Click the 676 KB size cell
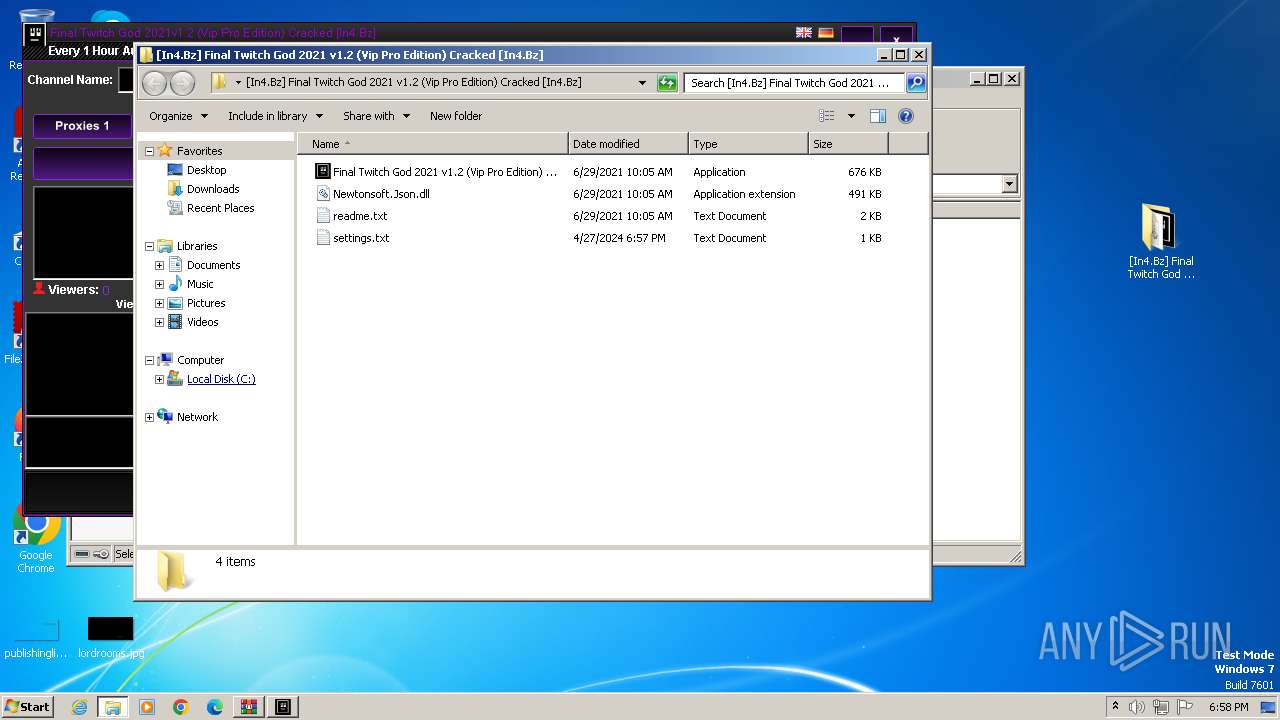This screenshot has height=720, width=1280. (x=864, y=172)
